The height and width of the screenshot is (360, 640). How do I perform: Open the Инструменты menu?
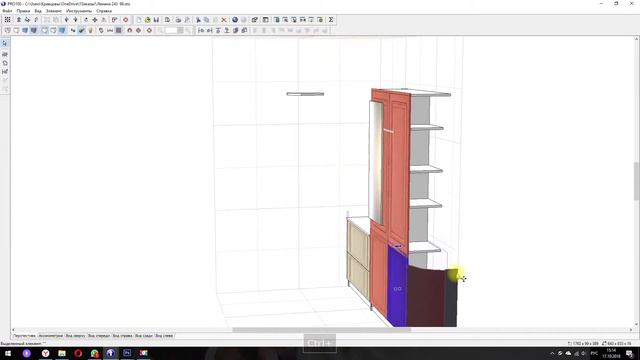[79, 11]
